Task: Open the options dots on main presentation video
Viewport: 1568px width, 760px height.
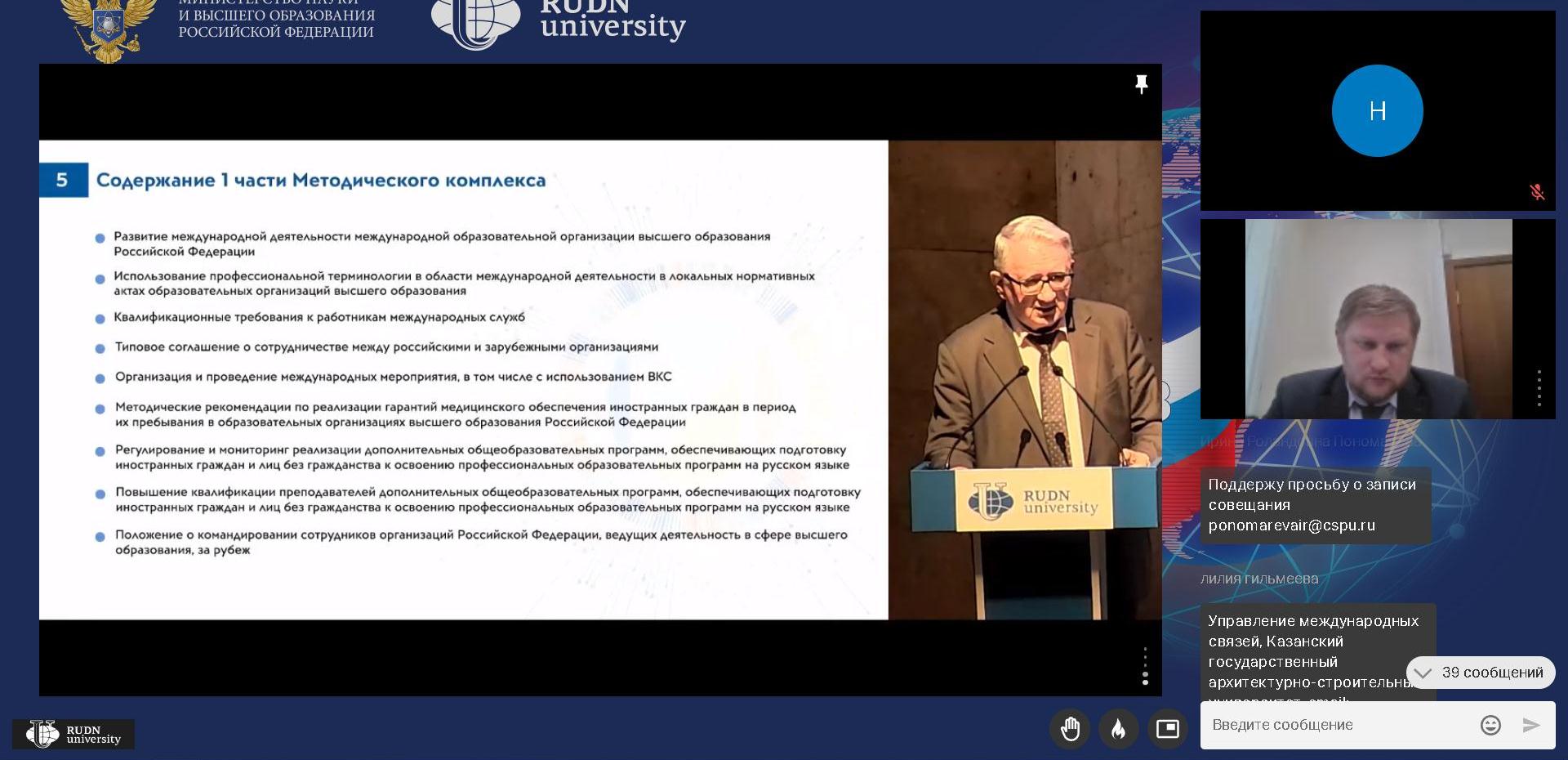Action: (1145, 666)
